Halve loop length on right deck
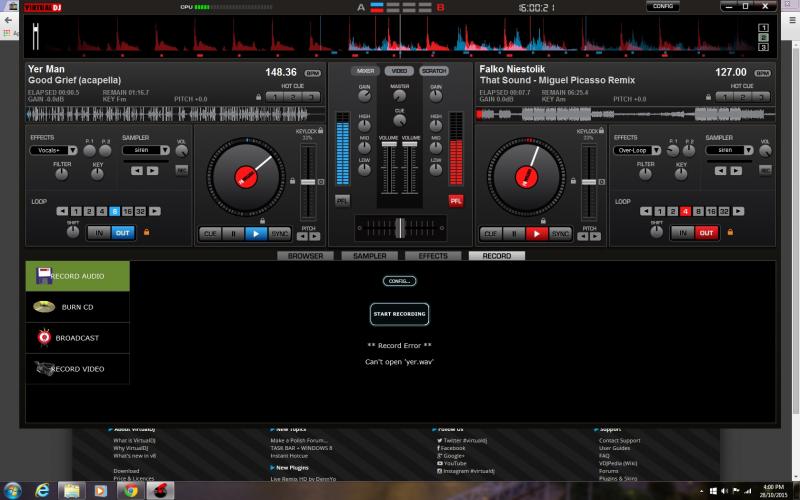 (646, 211)
